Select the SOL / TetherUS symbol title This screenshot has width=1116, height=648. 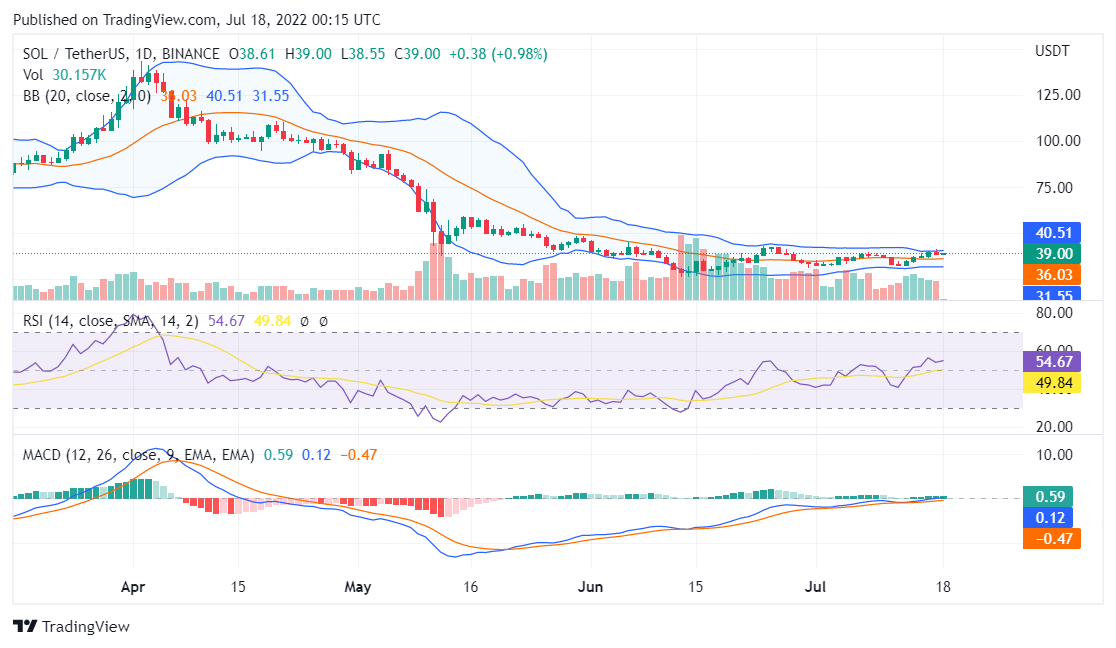tap(78, 54)
